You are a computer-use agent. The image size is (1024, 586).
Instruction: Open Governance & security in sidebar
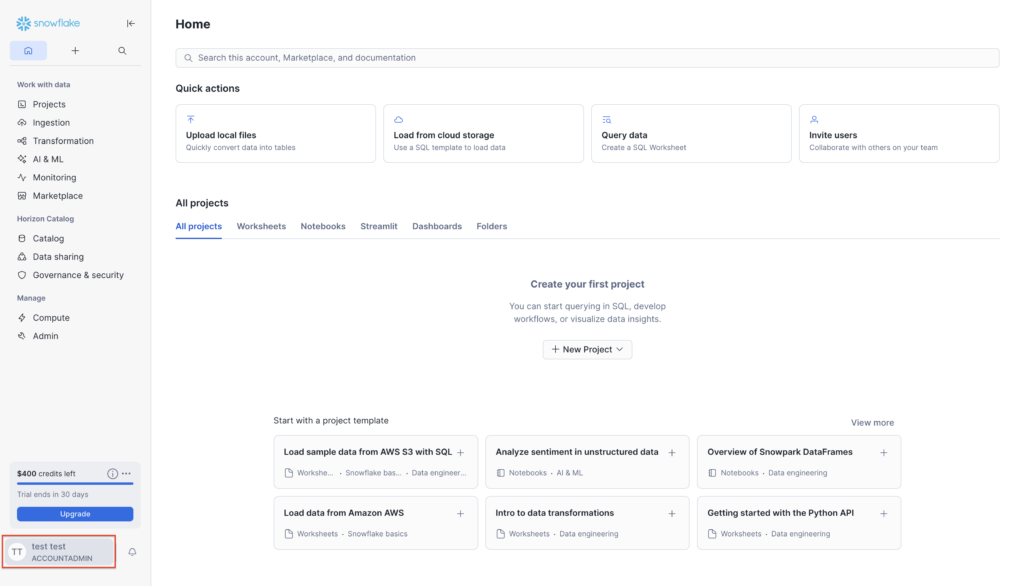pyautogui.click(x=77, y=275)
